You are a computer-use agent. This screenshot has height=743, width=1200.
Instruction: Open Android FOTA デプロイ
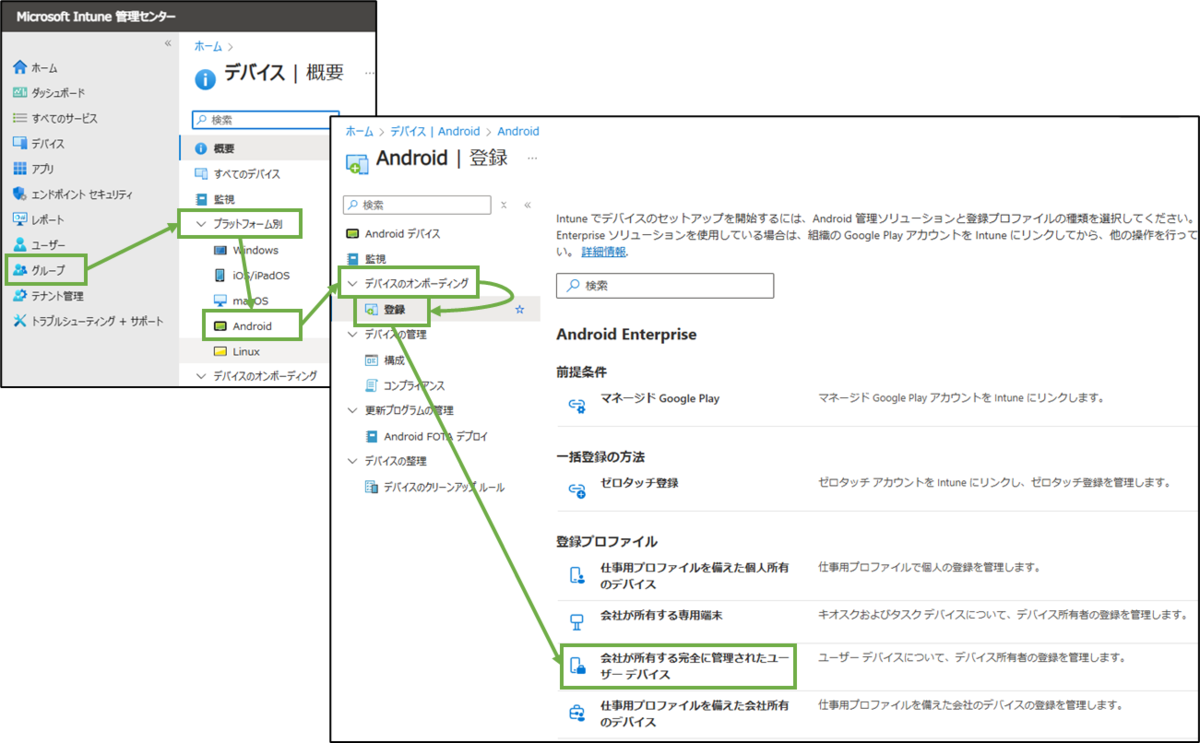click(x=426, y=436)
